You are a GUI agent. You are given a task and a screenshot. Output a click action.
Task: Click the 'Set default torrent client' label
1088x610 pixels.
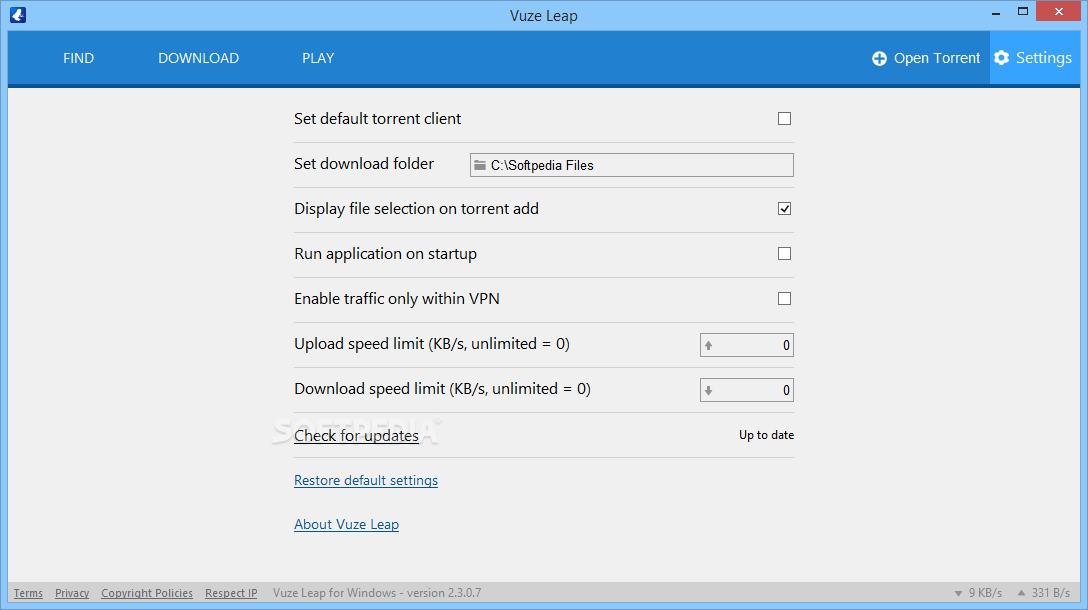click(x=377, y=119)
